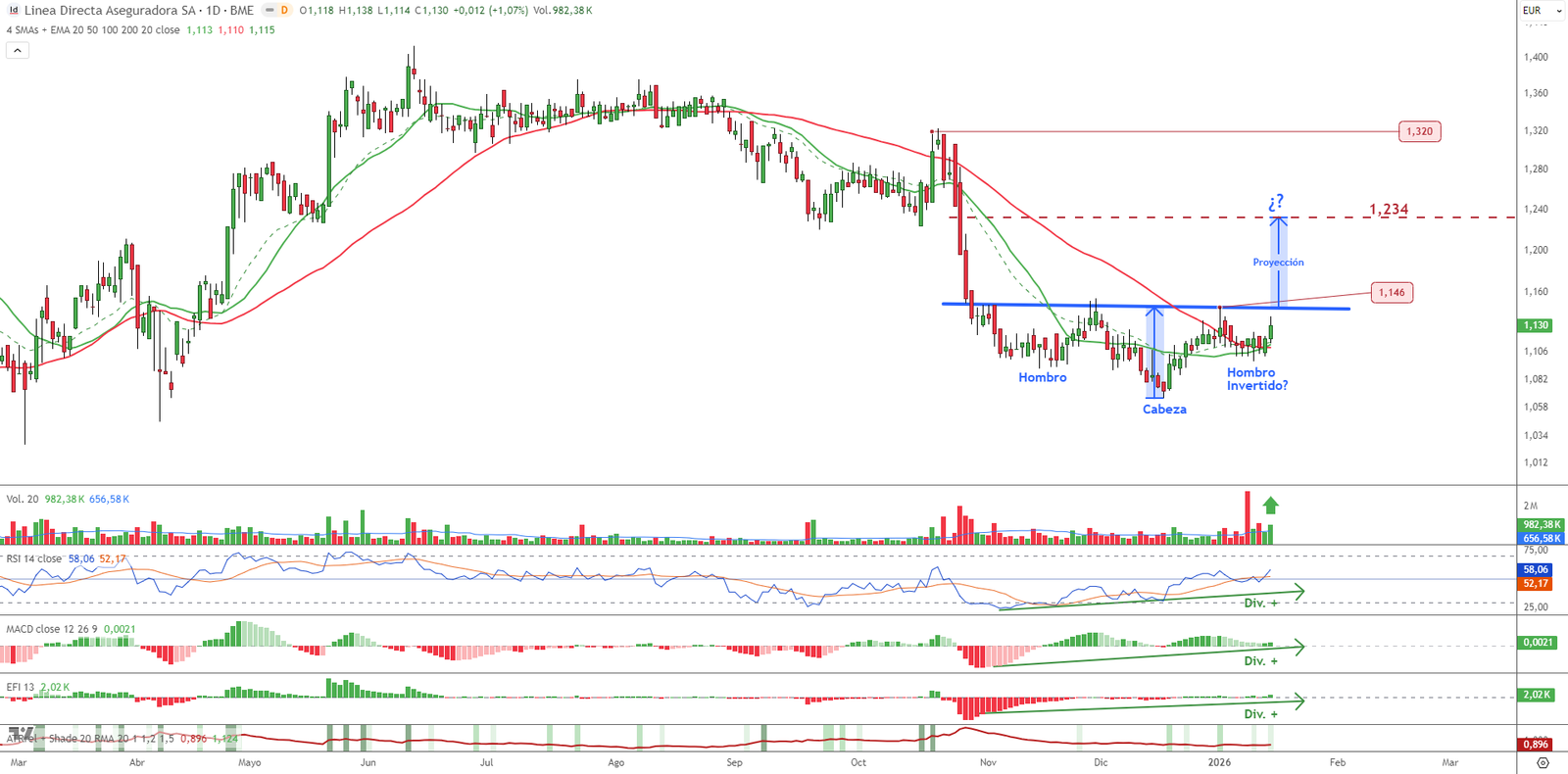Click the Linea Directa symbol logo icon
Viewport: 1568px width, 774px height.
[x=14, y=11]
